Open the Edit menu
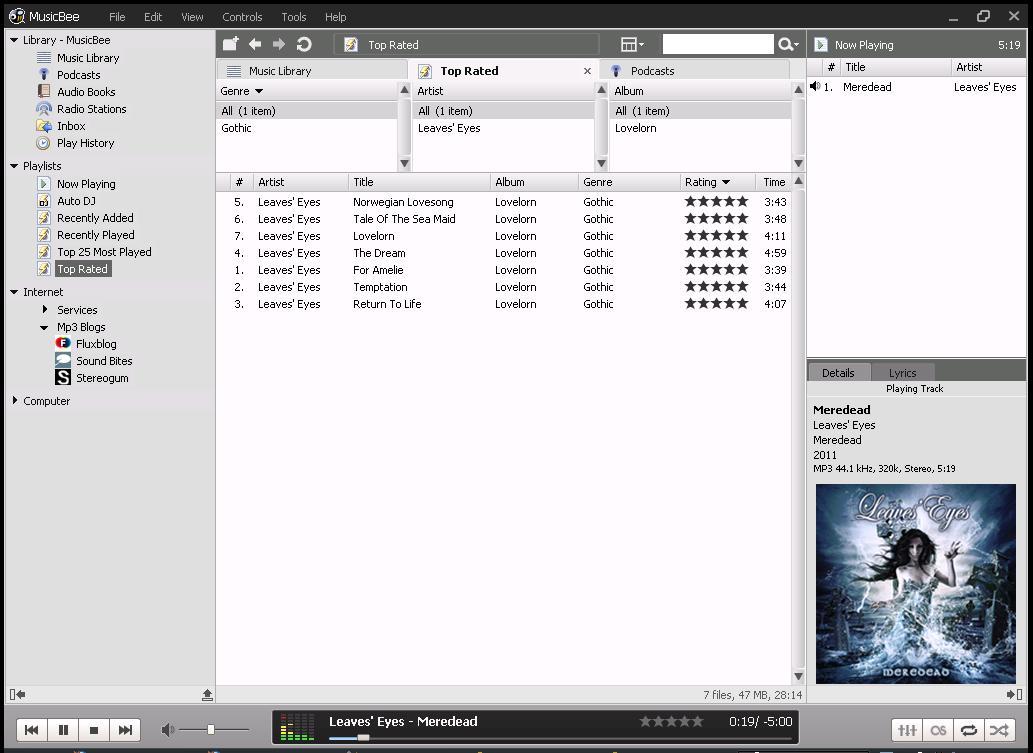Viewport: 1033px width, 753px height. pos(153,17)
